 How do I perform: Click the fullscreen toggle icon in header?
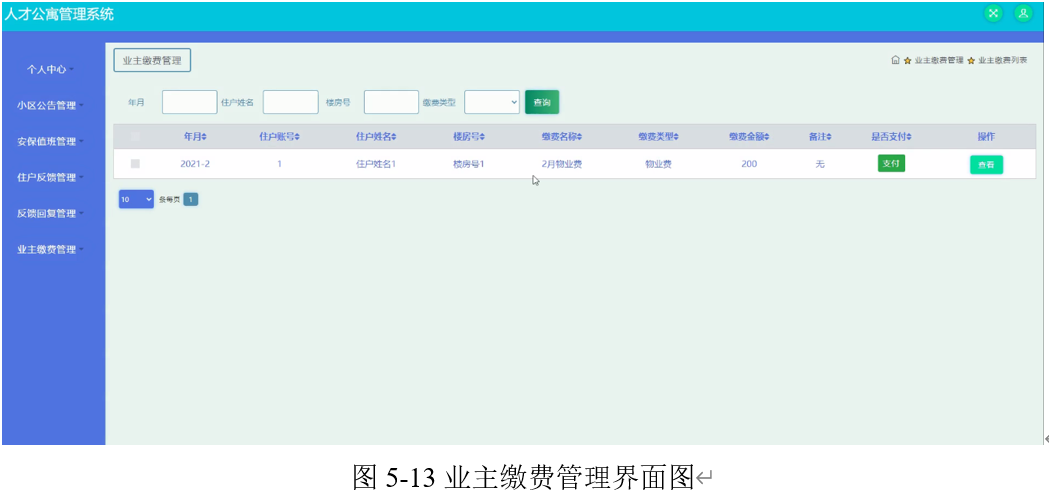(993, 13)
